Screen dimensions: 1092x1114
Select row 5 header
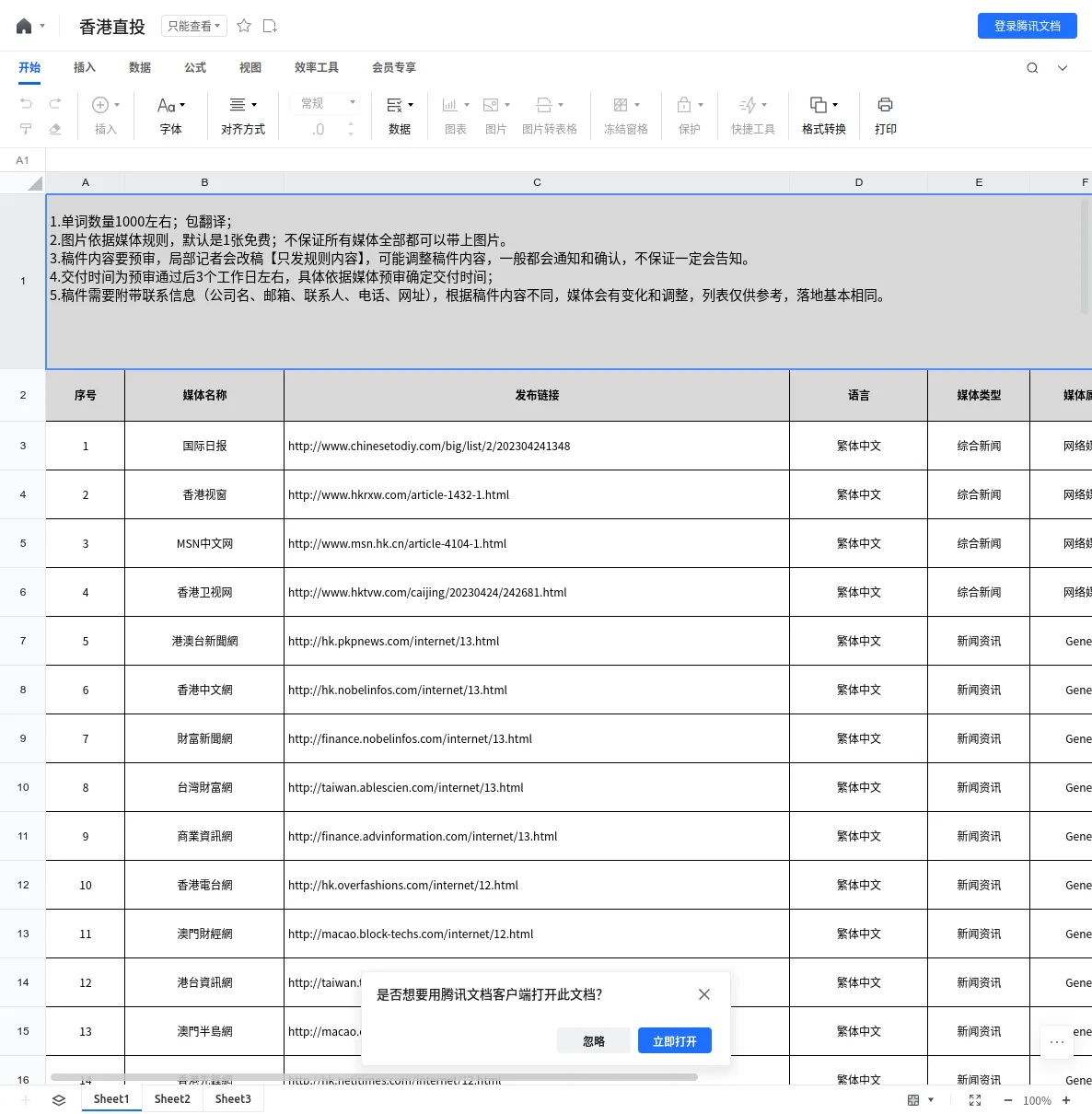(23, 543)
